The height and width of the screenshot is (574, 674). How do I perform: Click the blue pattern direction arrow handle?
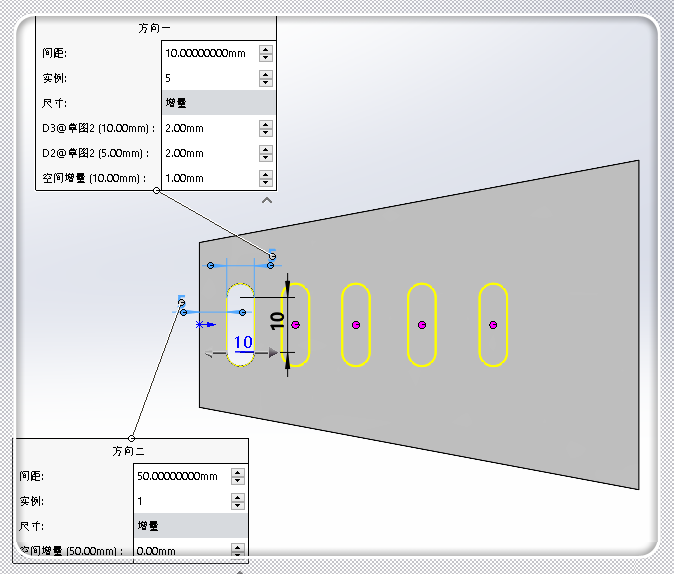click(205, 325)
